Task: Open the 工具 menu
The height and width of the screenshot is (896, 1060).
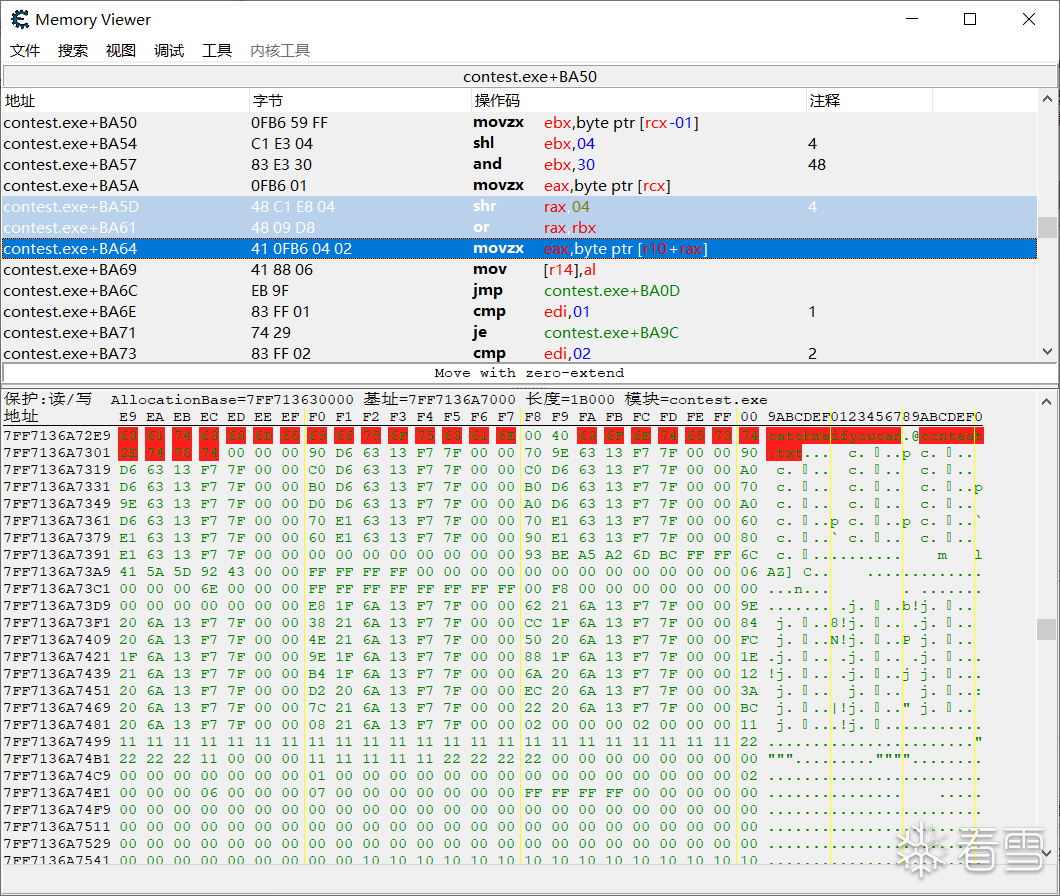Action: point(217,51)
